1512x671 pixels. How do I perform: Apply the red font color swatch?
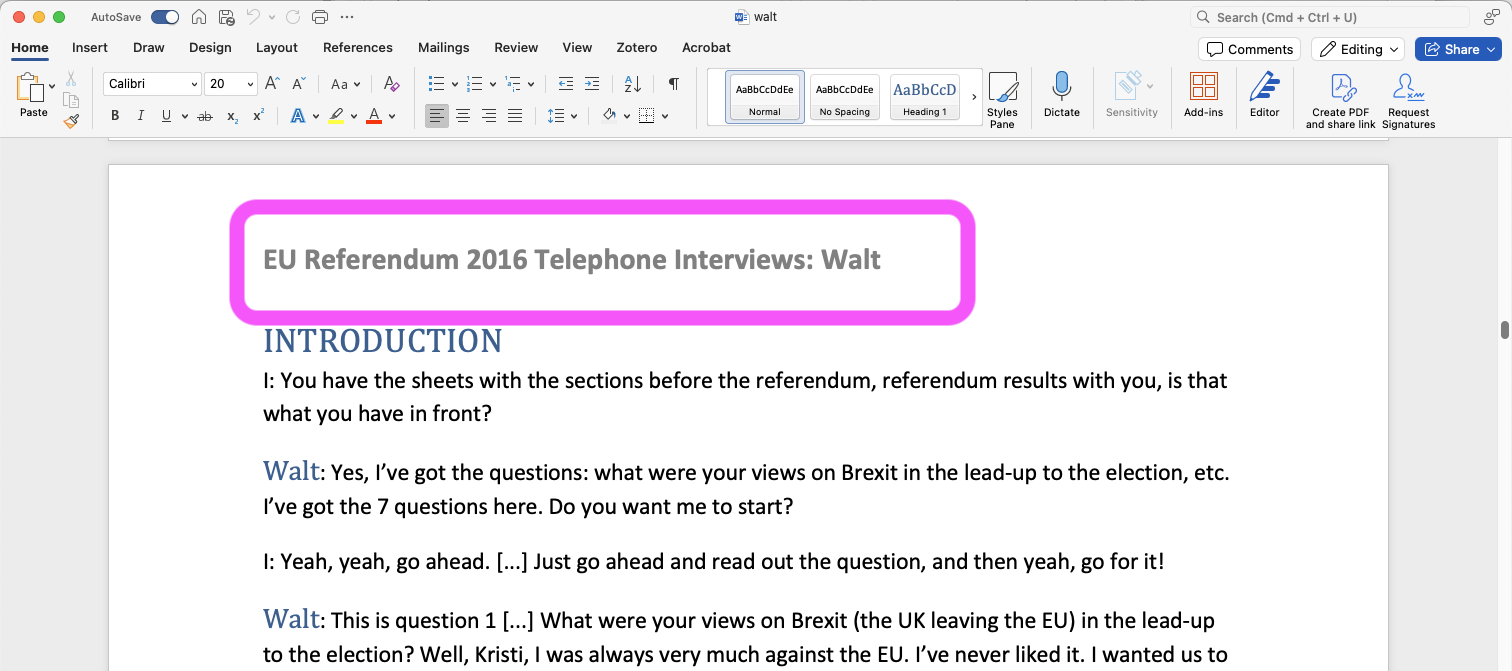tap(374, 116)
